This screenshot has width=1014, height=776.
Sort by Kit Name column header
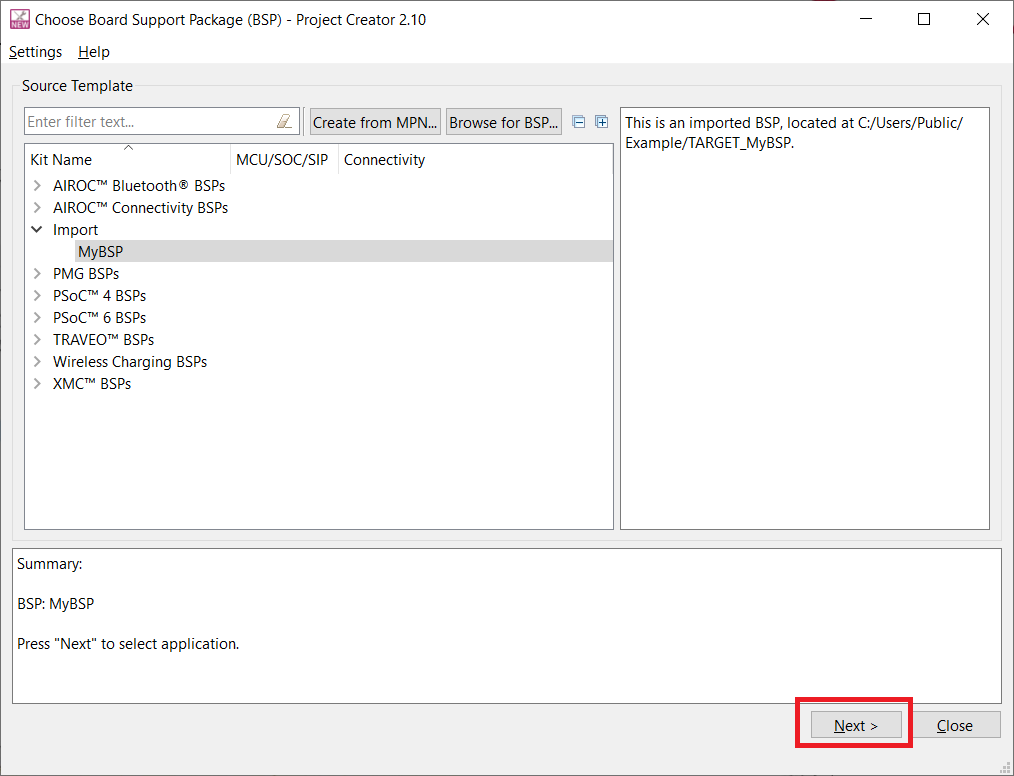tap(128, 160)
